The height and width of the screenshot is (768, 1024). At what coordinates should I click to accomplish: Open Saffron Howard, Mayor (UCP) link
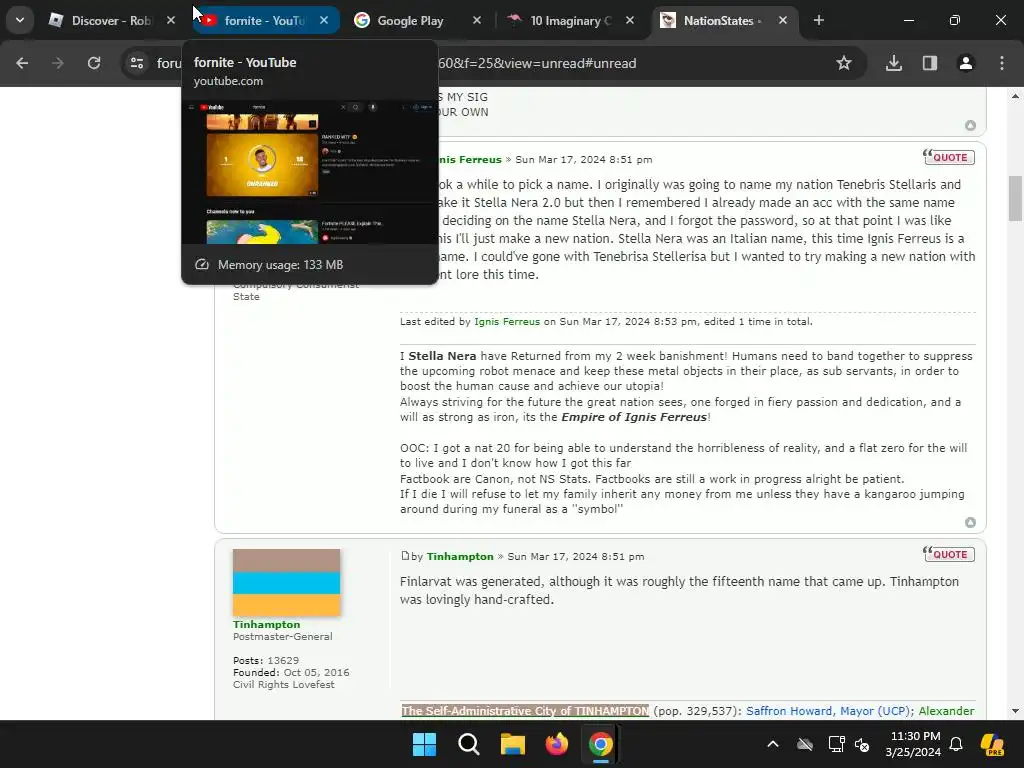pos(828,711)
